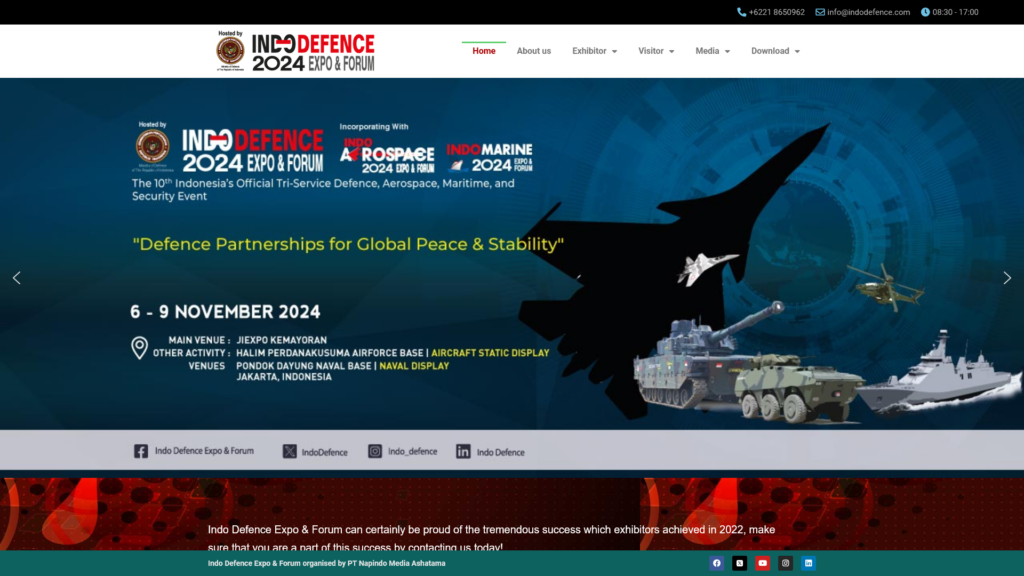Click Instagram icon next to Indo_defence

click(375, 451)
